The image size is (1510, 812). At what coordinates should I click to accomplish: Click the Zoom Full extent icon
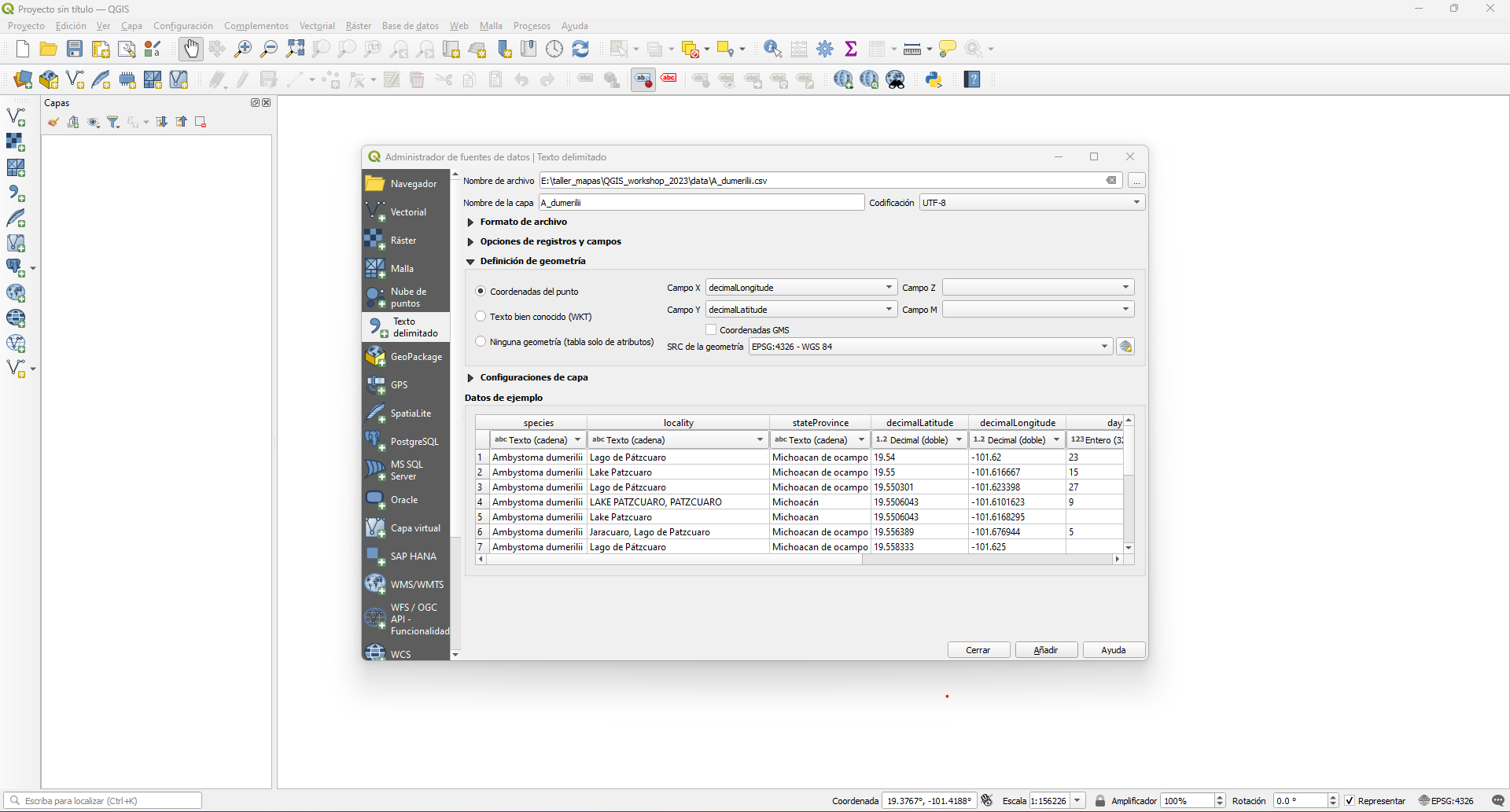[x=295, y=49]
